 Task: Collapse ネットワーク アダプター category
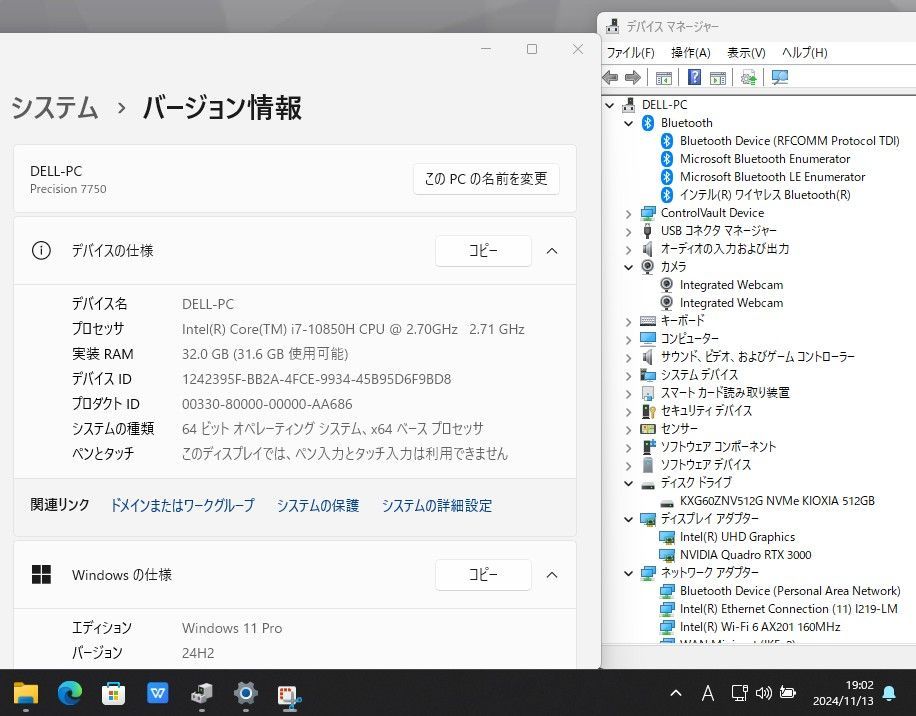pyautogui.click(x=629, y=574)
